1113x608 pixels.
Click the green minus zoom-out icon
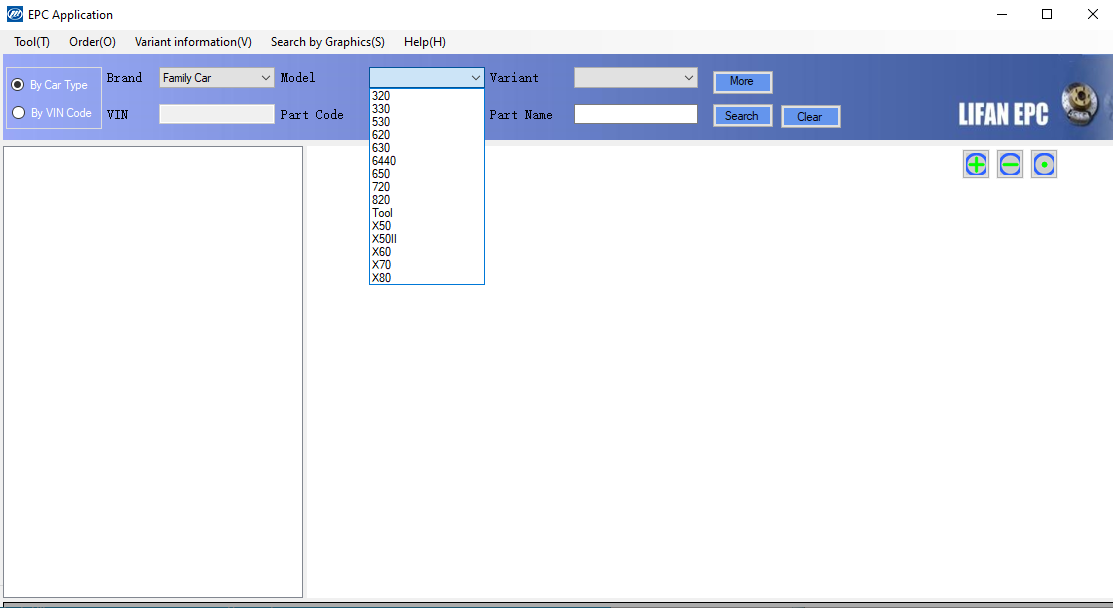point(1009,165)
